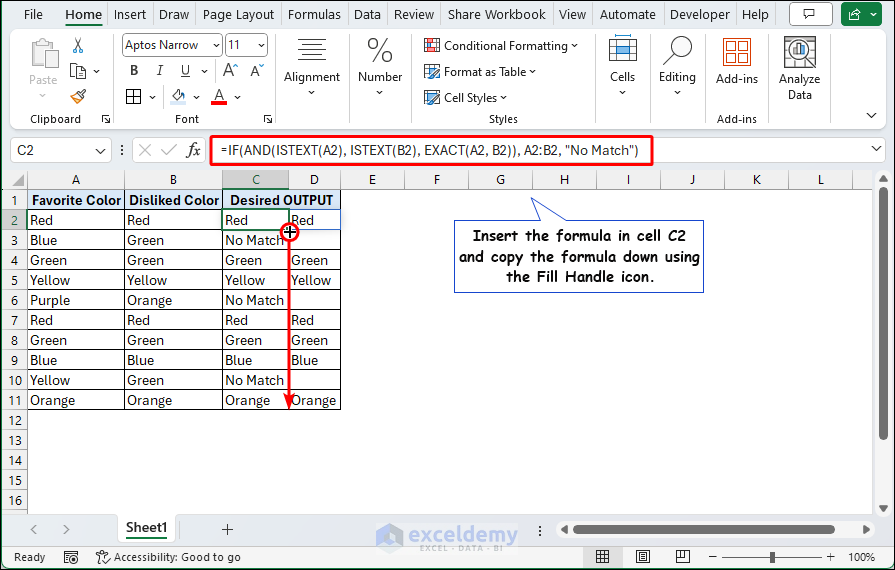Click the vertical scrollbar thumb

click(884, 314)
